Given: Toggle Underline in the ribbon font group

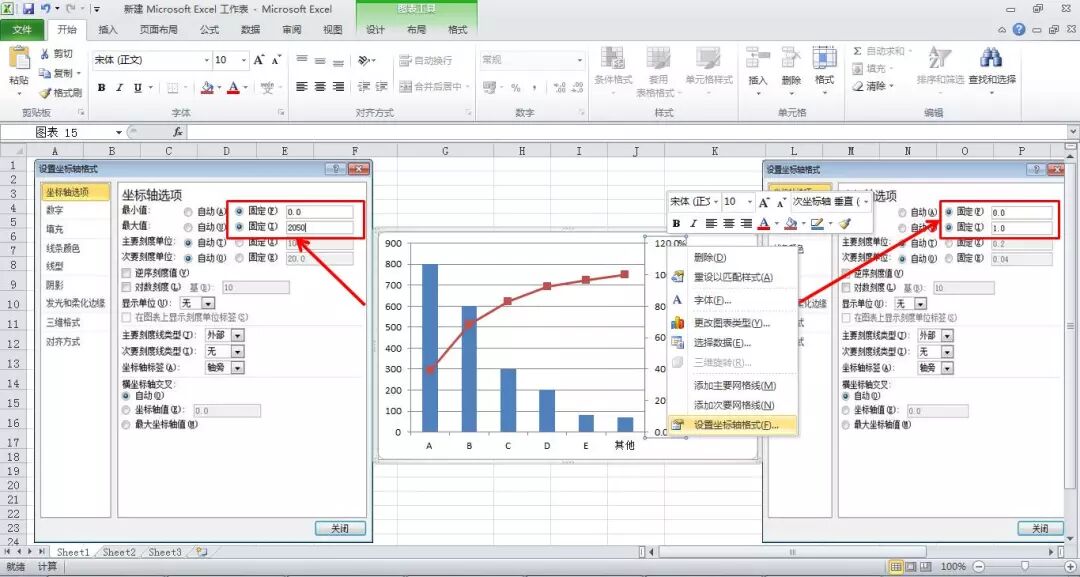Looking at the screenshot, I should pos(137,87).
